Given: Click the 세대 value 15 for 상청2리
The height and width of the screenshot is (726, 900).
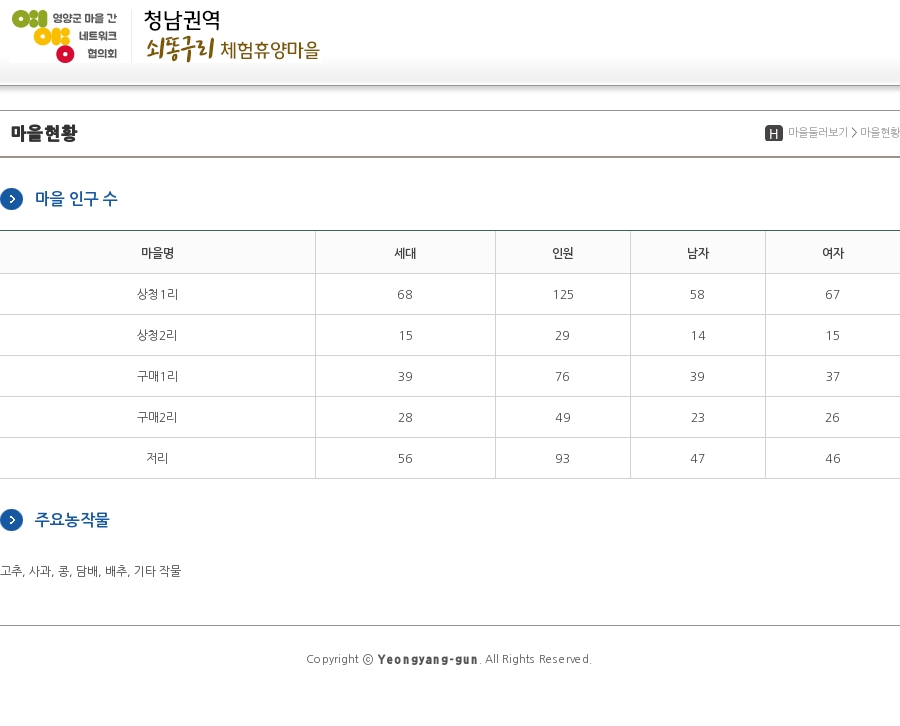Looking at the screenshot, I should (x=405, y=335).
